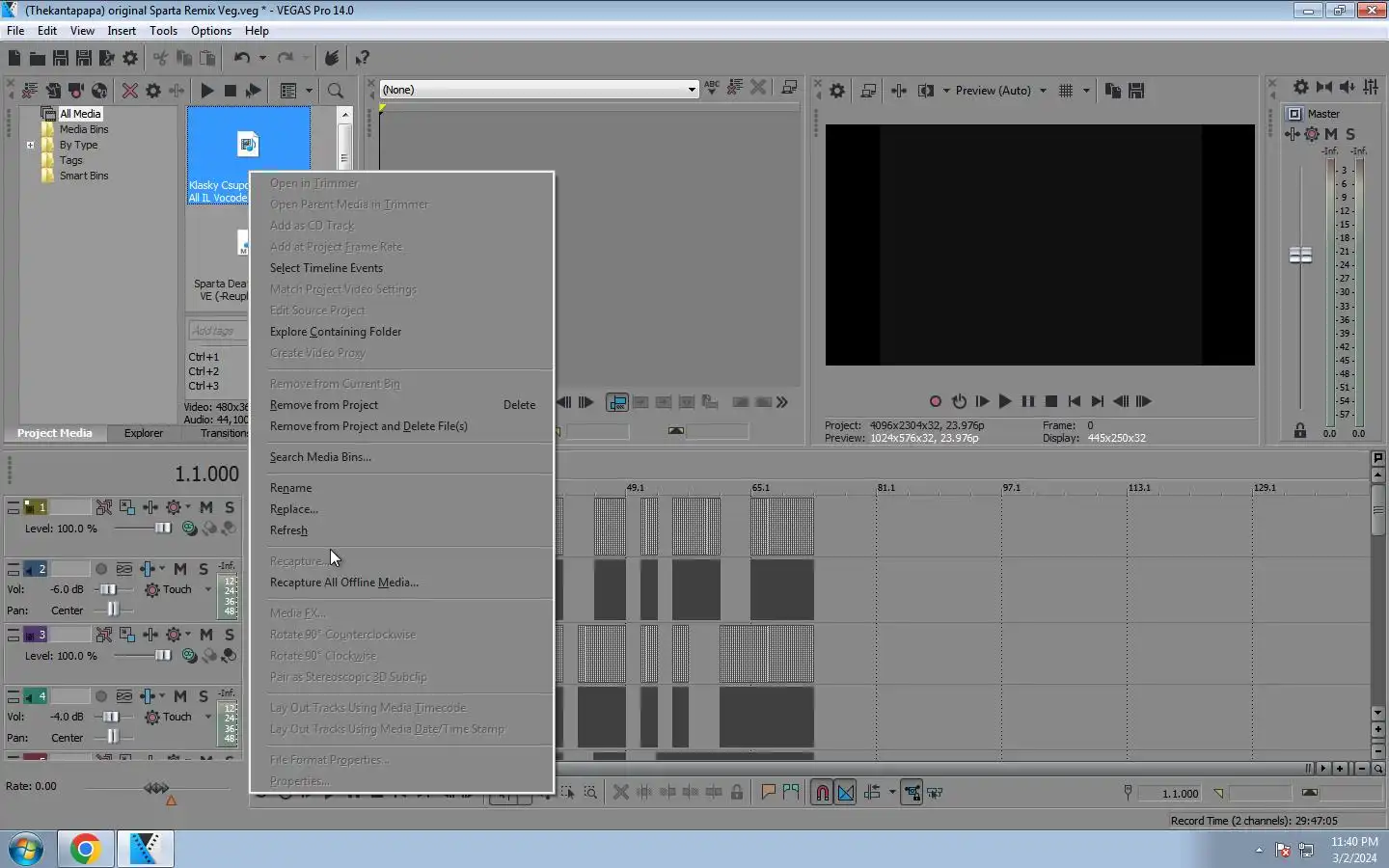Click the Split Screen View icon
The image size is (1389, 868).
[x=926, y=91]
